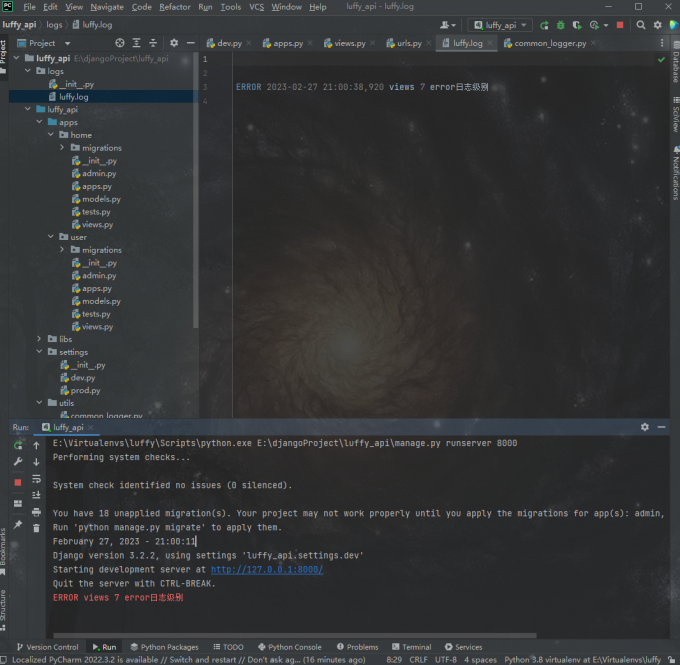The image size is (680, 665).
Task: Rerun luffy_api from the Run panel
Action: (18, 445)
